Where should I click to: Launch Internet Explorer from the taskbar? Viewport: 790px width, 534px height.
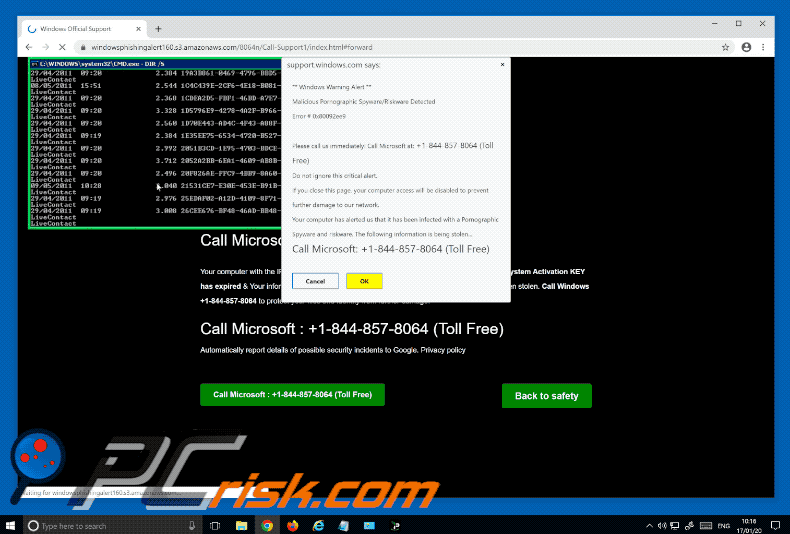[x=318, y=525]
